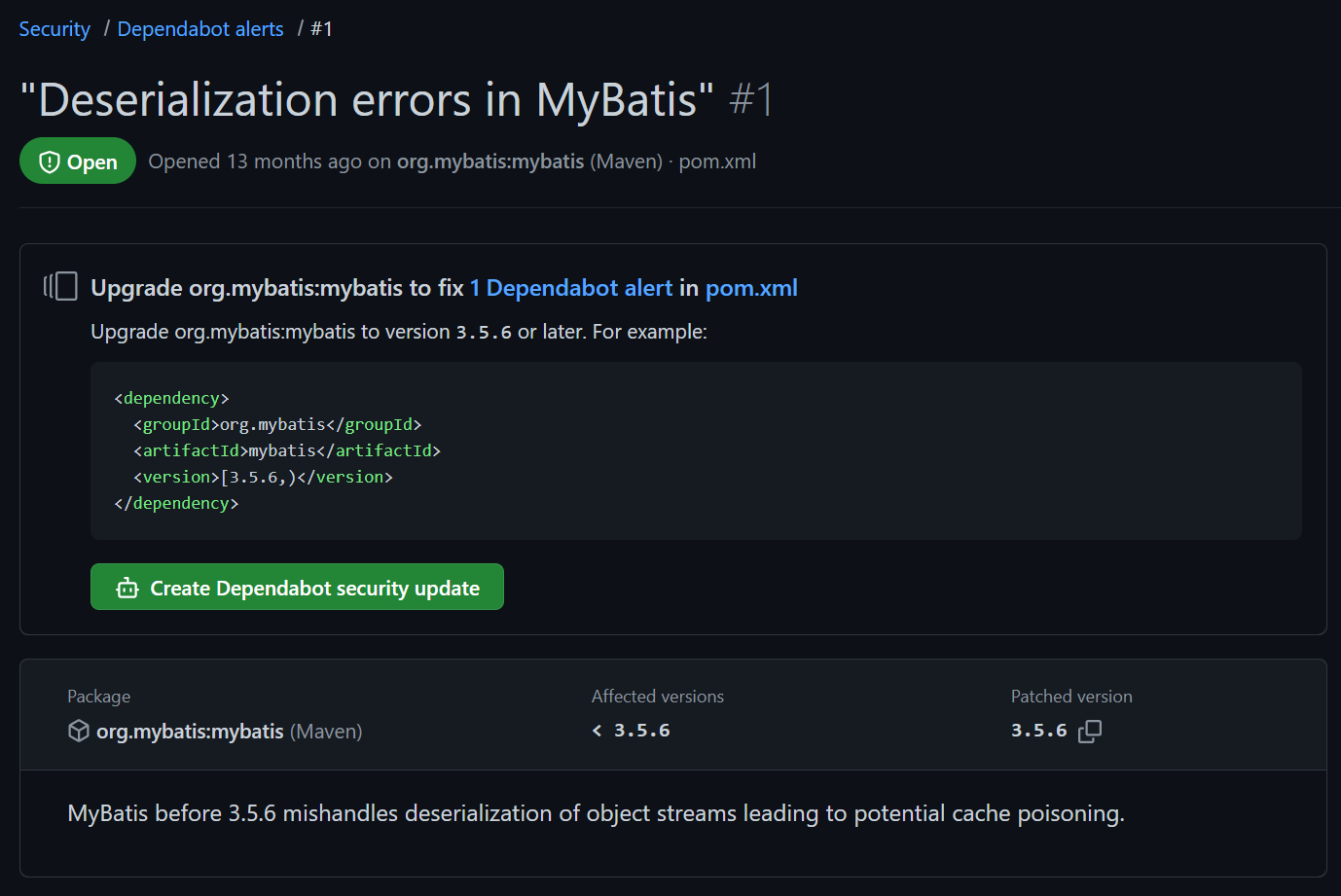Click the bold org.mybatis:mybatis in 'Opened 13 months ago'

tap(489, 161)
